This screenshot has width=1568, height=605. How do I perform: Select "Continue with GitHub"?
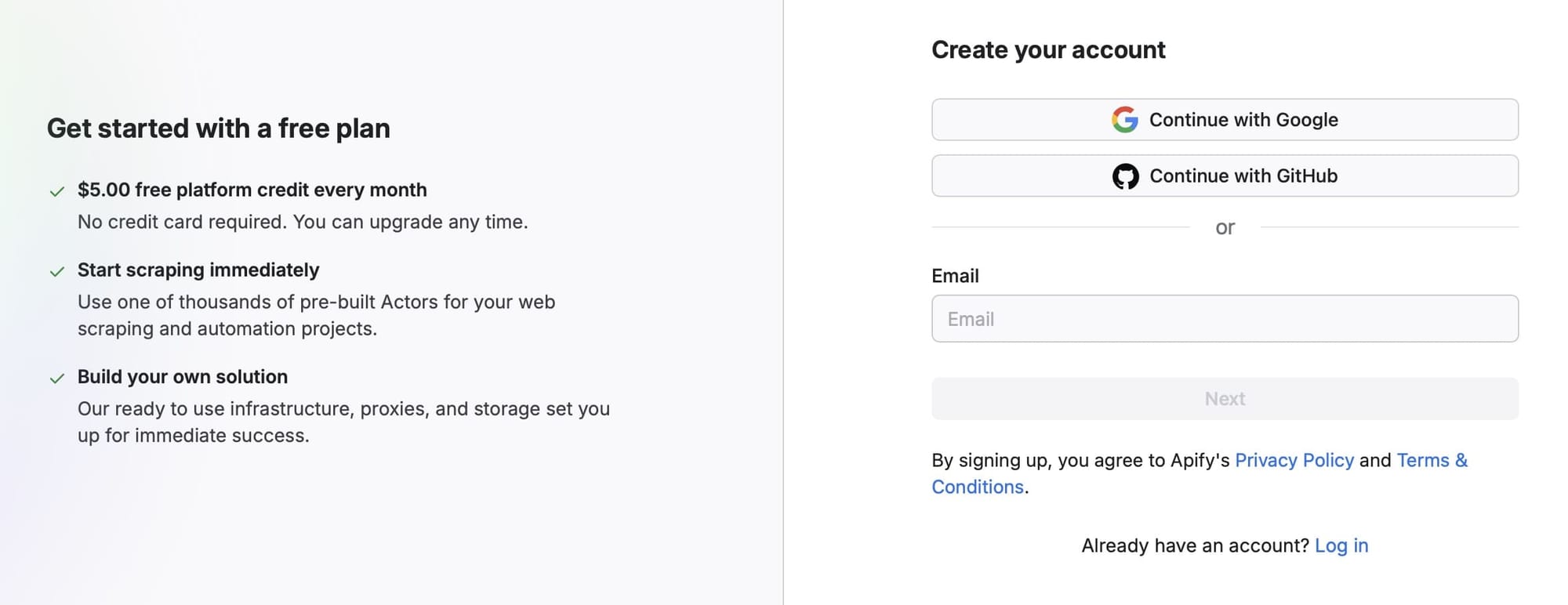pyautogui.click(x=1225, y=176)
